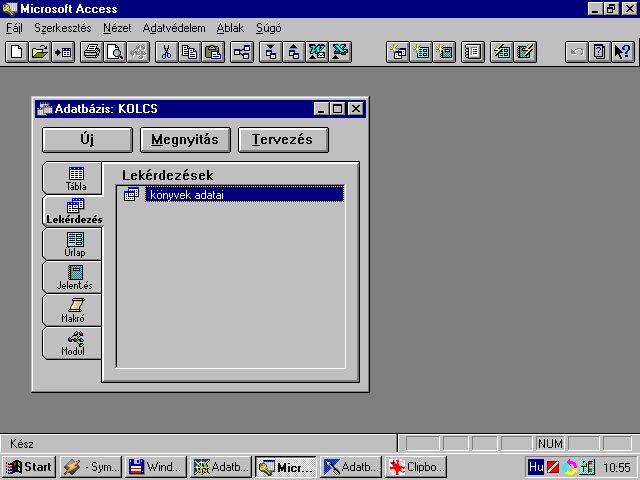Open the Adatvédelem menu
The width and height of the screenshot is (640, 480).
tap(174, 28)
